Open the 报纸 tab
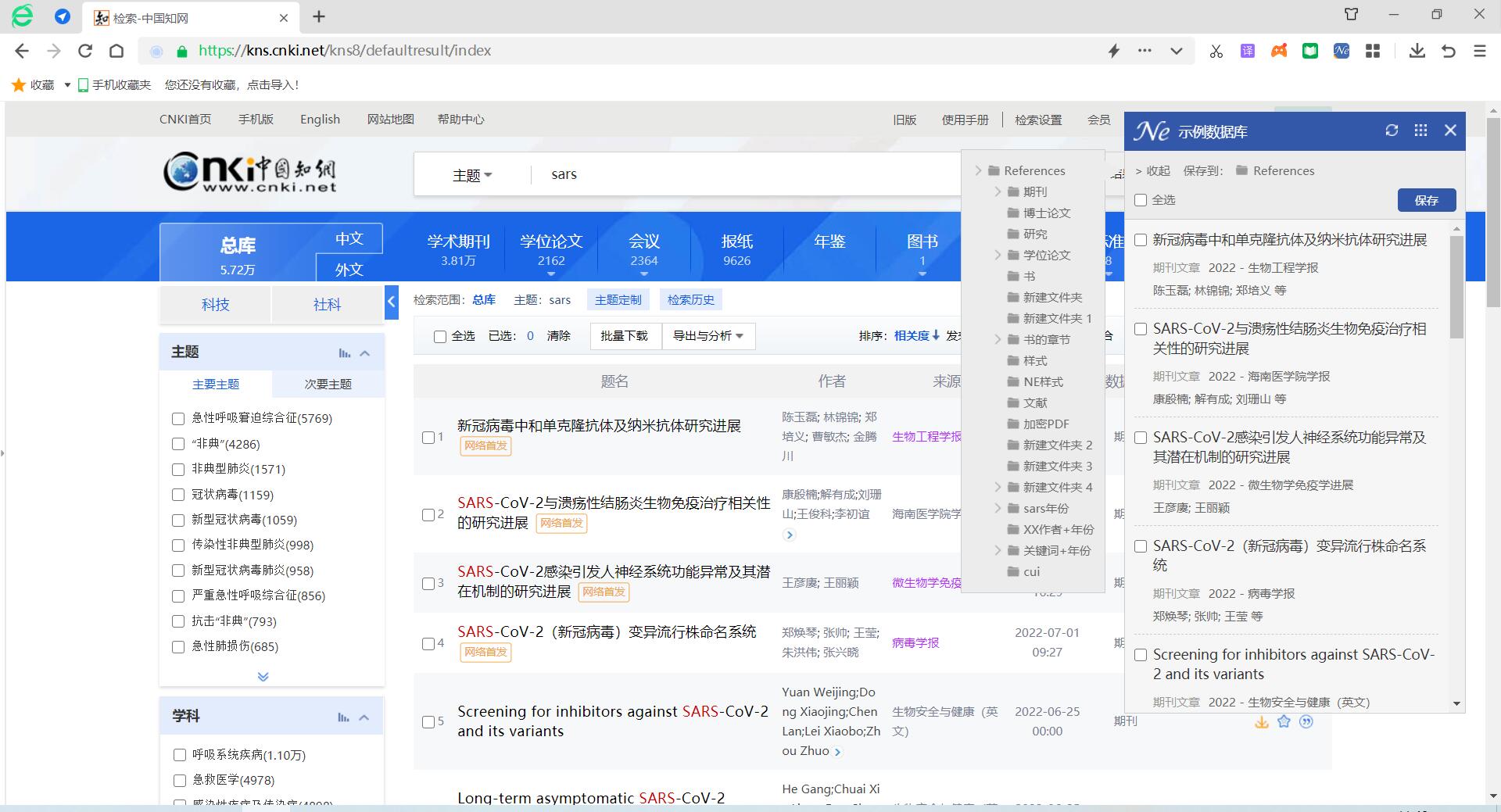The image size is (1501, 812). tap(736, 249)
